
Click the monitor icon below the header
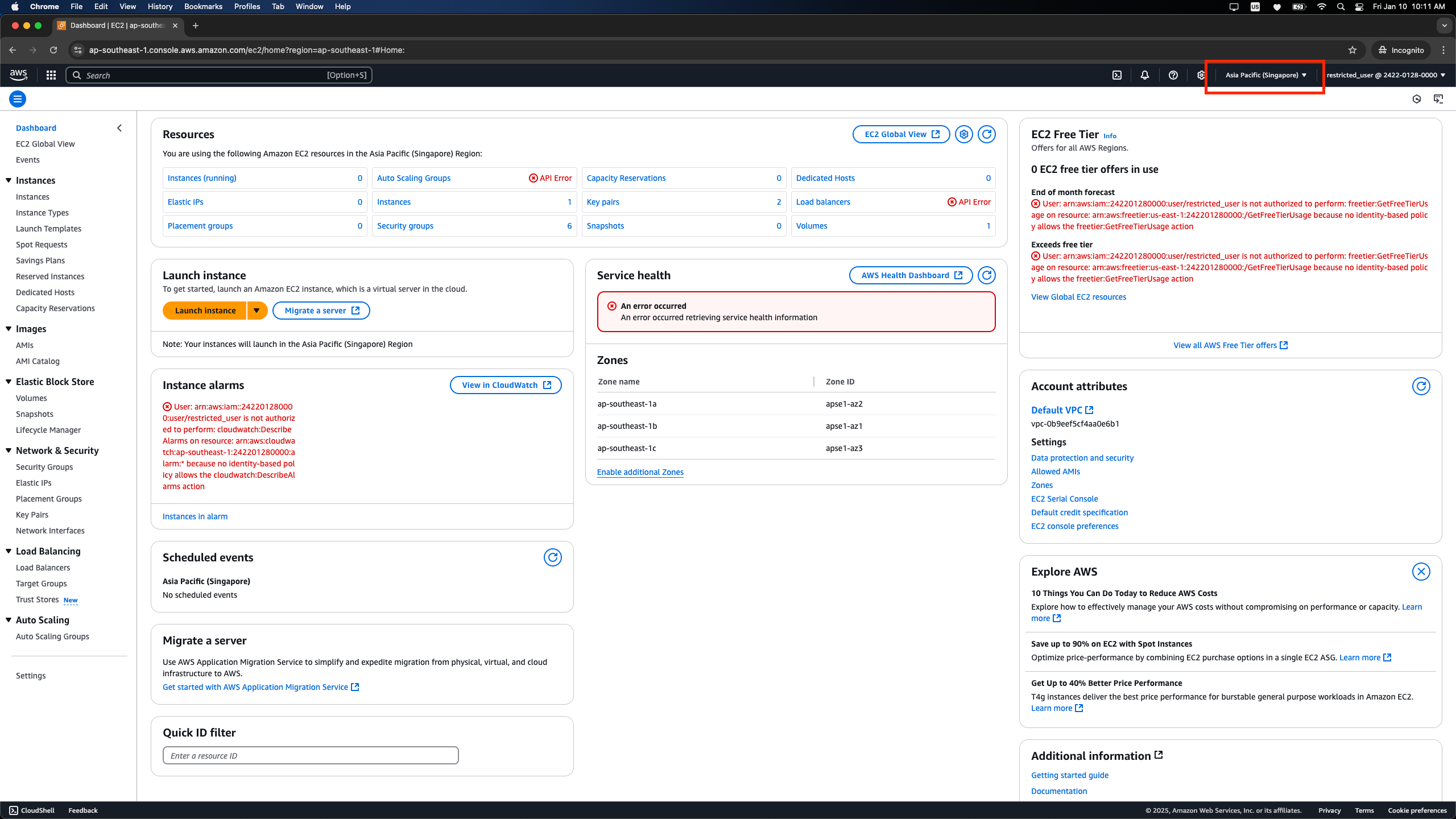point(1438,99)
